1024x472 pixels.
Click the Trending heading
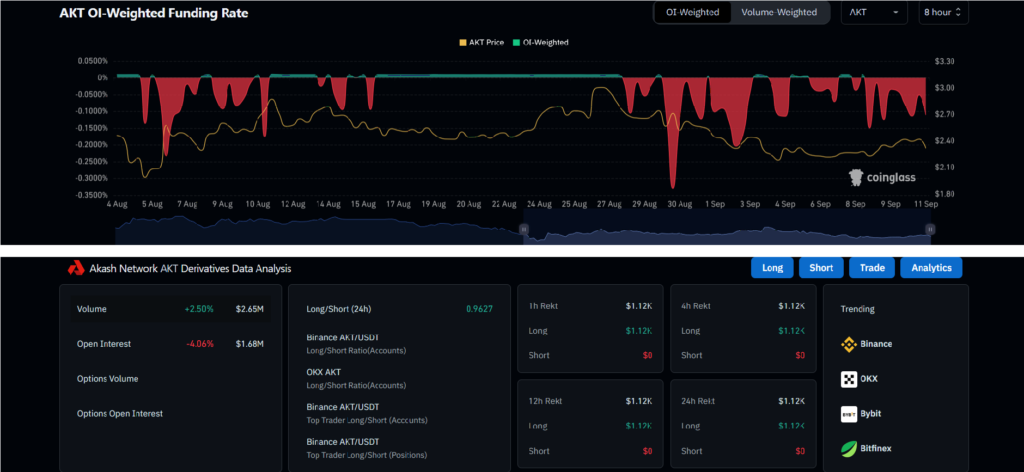click(857, 309)
